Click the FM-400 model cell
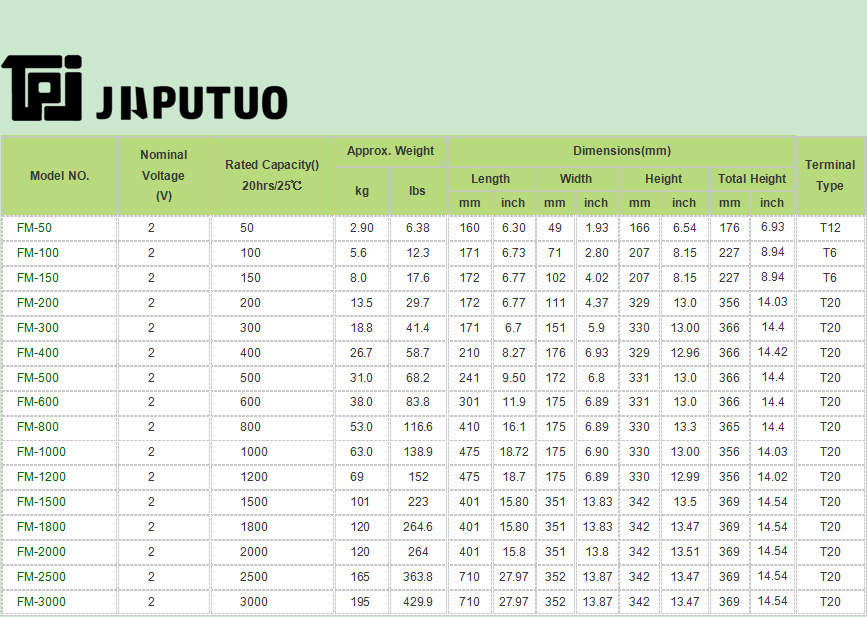This screenshot has height=617, width=867. (x=38, y=353)
